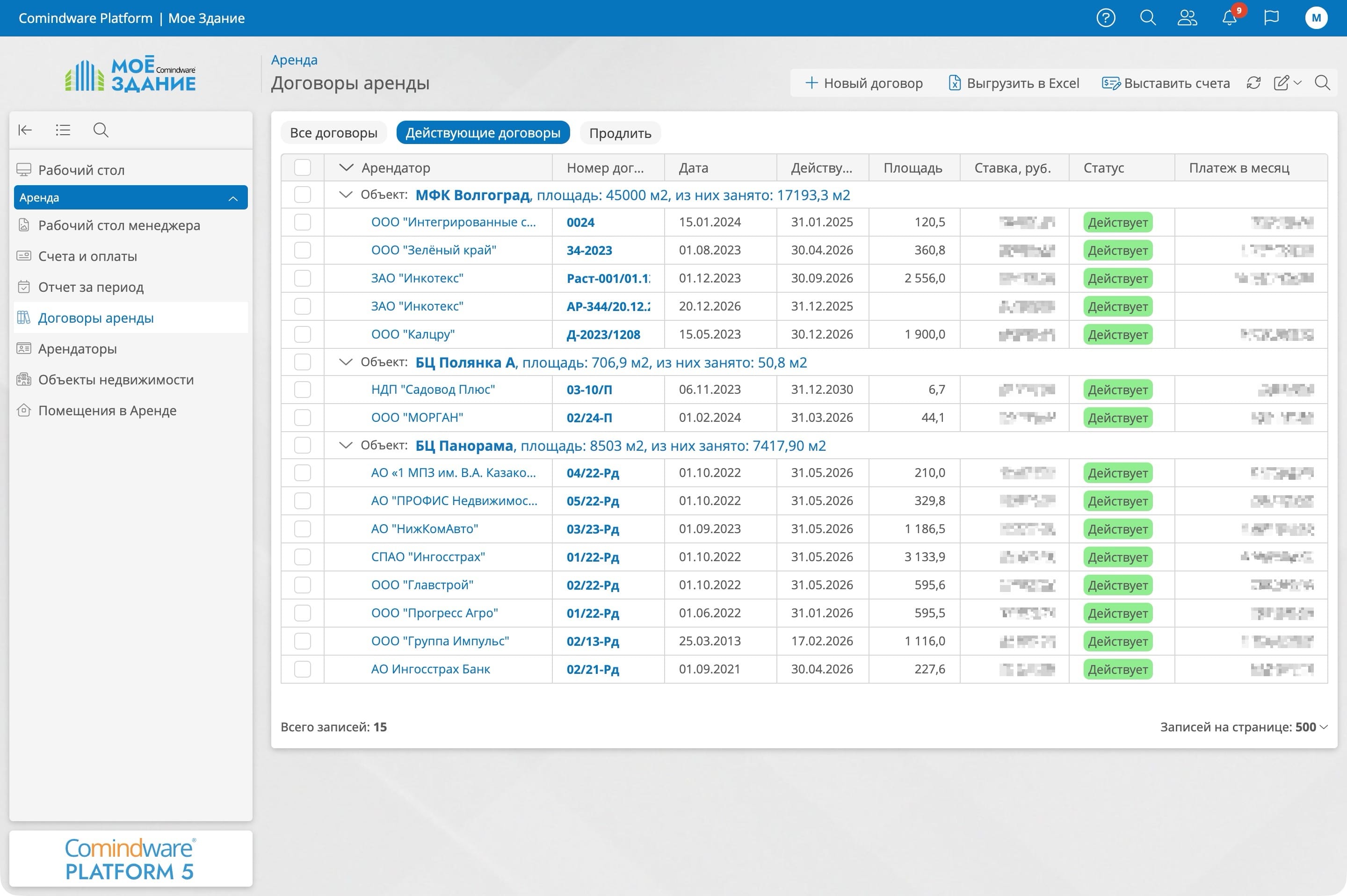Viewport: 1347px width, 896px height.
Task: Click the list view icon in sidebar
Action: point(63,130)
